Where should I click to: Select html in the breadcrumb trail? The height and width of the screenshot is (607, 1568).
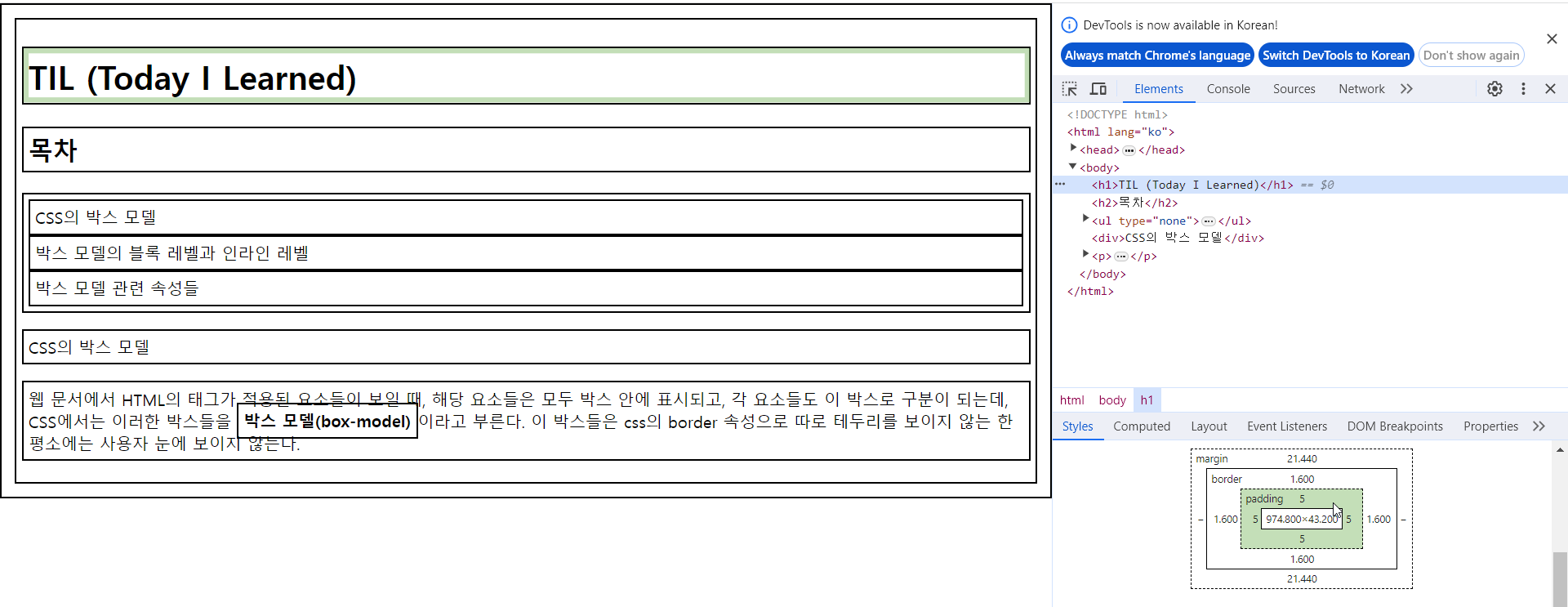1071,400
